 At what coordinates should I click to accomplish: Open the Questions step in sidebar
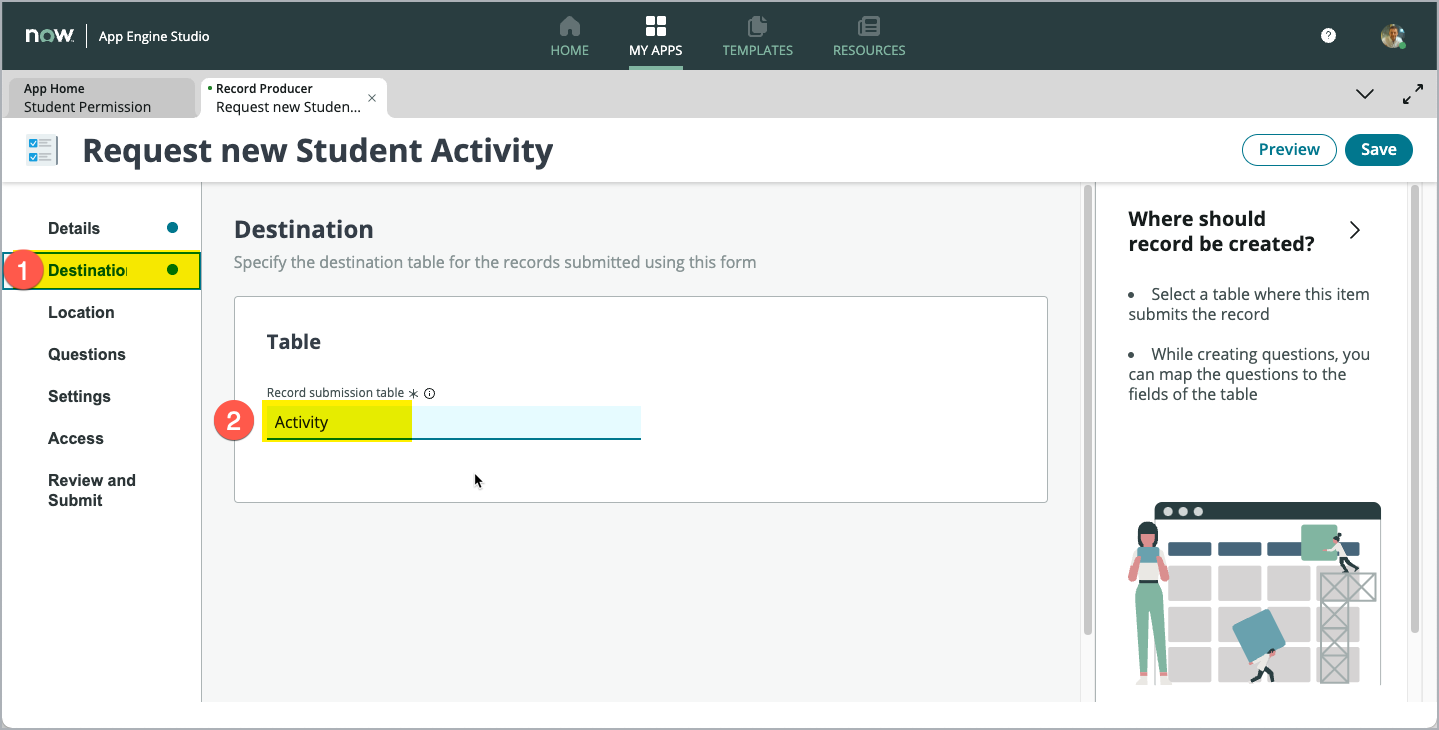click(102, 354)
